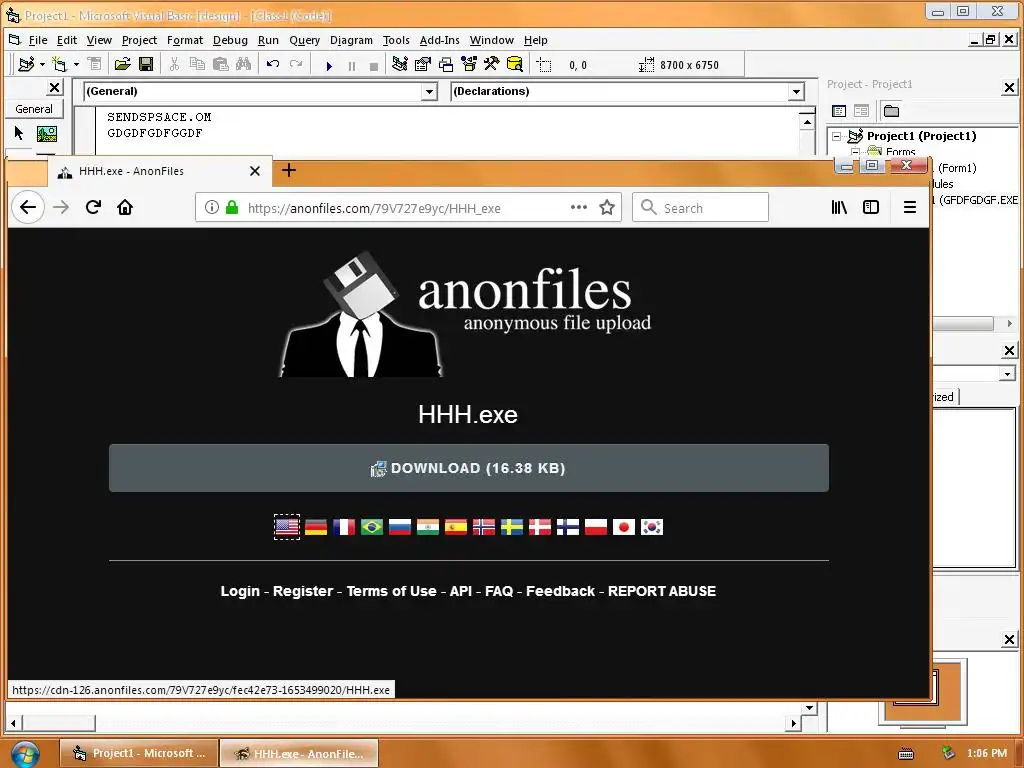Click the Menu Editor toolbar icon
1024x768 pixels.
pyautogui.click(x=94, y=64)
